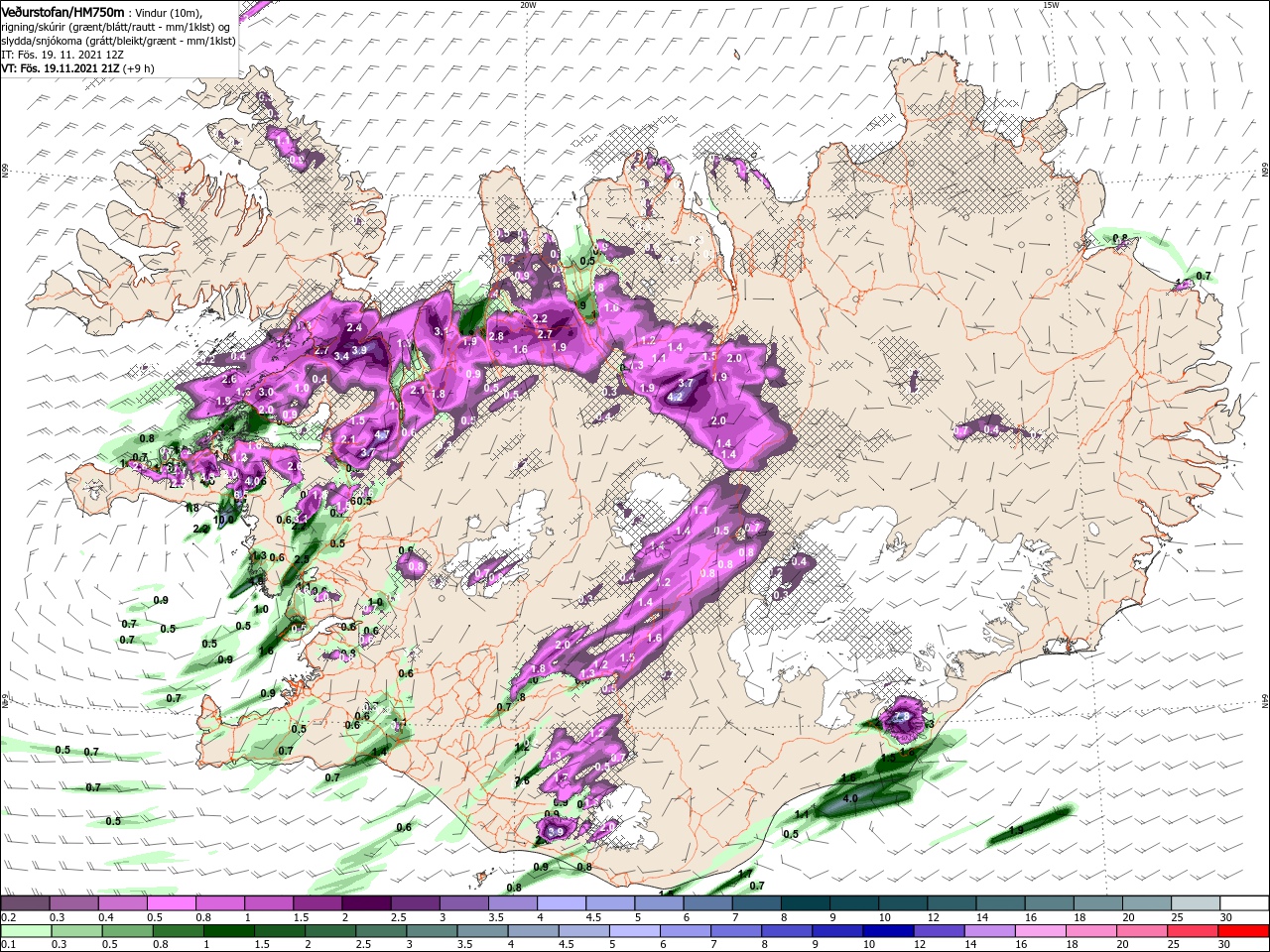Viewport: 1270px width, 952px height.
Task: Select the crimson 25 swatch in the lower legend
Action: (x=1193, y=931)
